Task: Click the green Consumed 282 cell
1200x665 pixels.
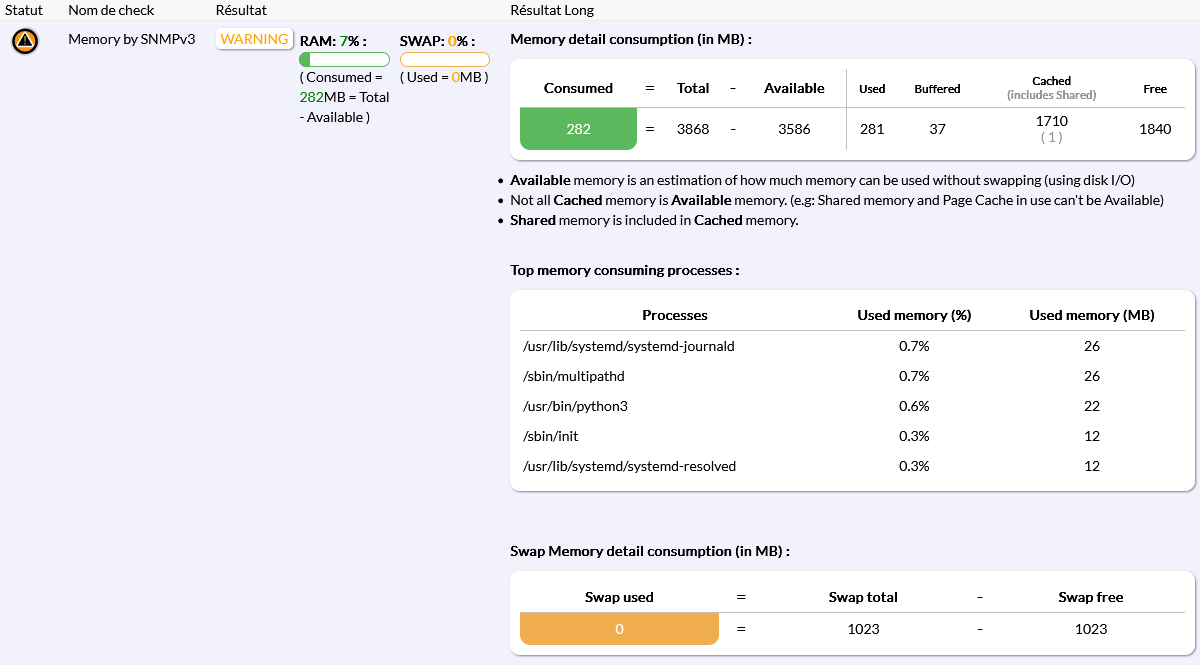Action: click(x=578, y=129)
